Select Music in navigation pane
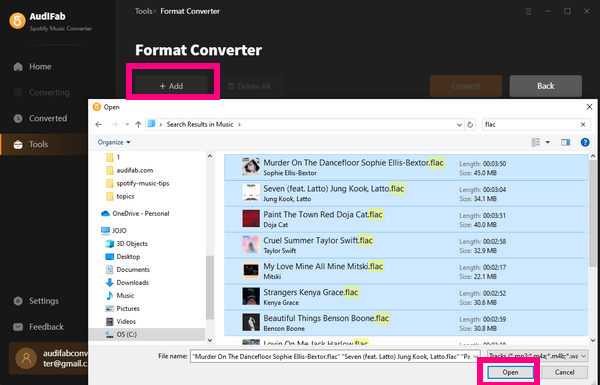Image resolution: width=600 pixels, height=385 pixels. [120, 296]
